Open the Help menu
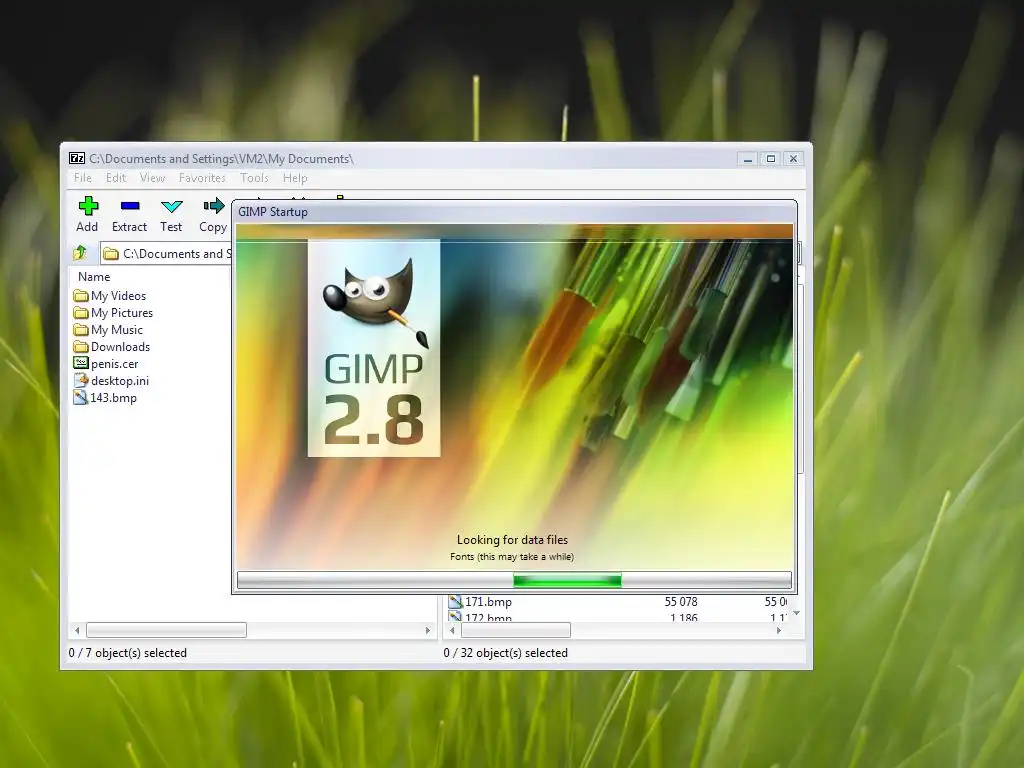 point(295,178)
